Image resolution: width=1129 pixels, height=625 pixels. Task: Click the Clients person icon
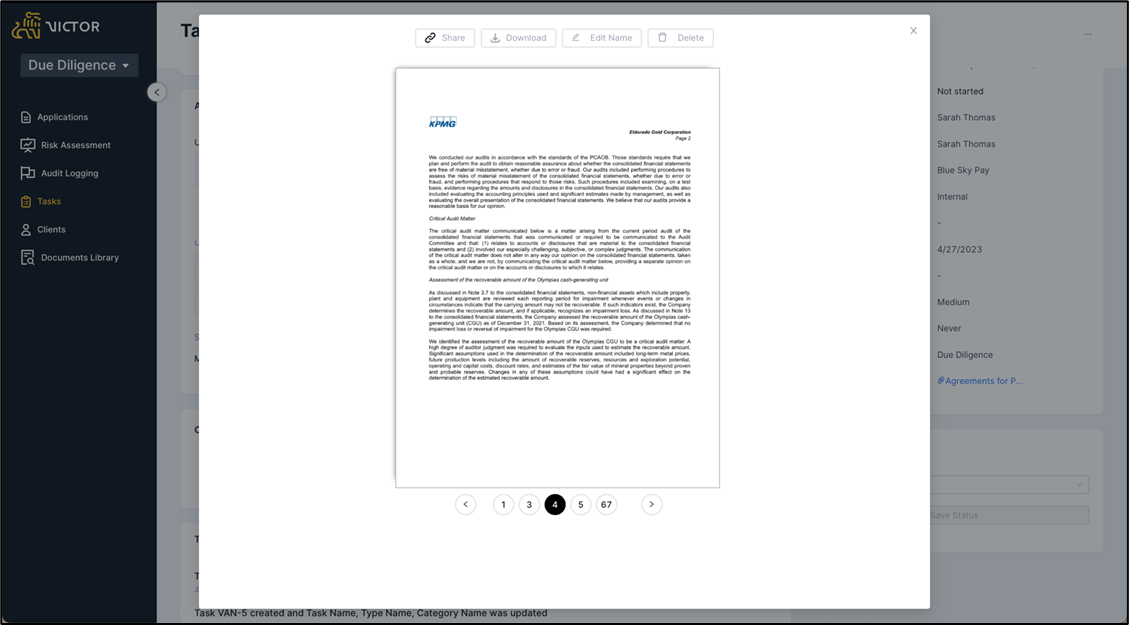pos(26,229)
